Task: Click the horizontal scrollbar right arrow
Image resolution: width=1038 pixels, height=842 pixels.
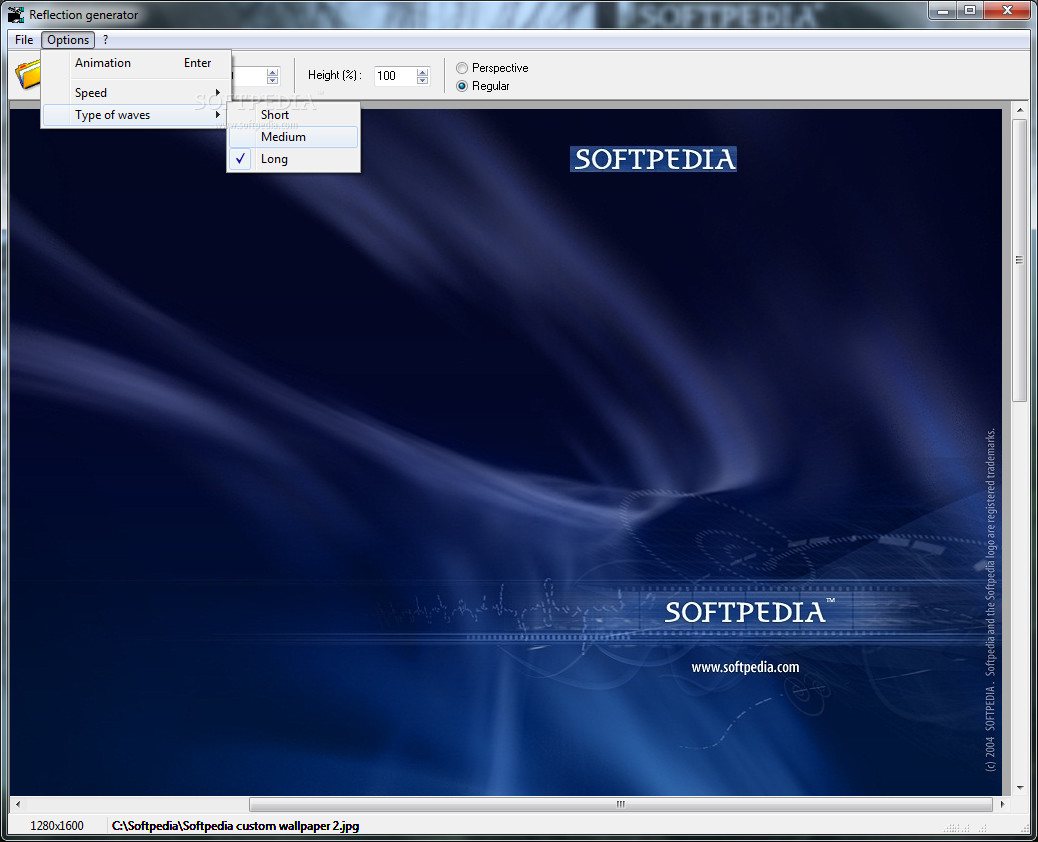Action: pos(1002,804)
